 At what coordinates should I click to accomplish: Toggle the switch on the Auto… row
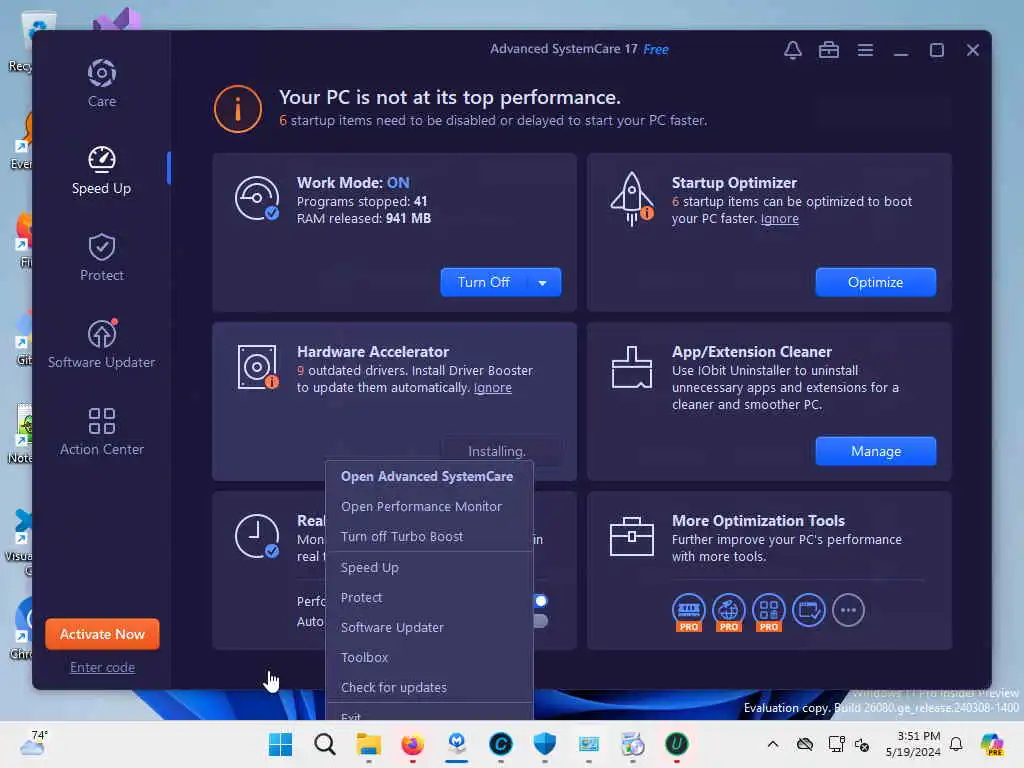pyautogui.click(x=540, y=620)
